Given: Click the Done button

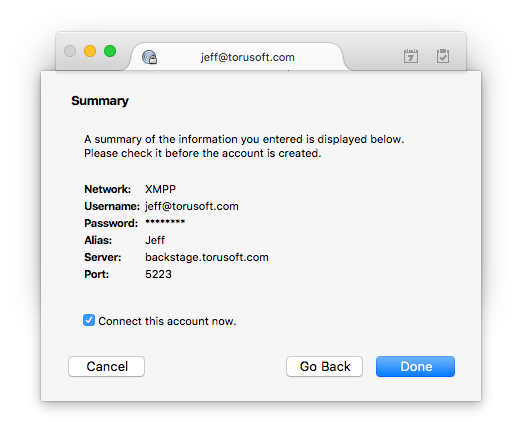Looking at the screenshot, I should pyautogui.click(x=415, y=366).
